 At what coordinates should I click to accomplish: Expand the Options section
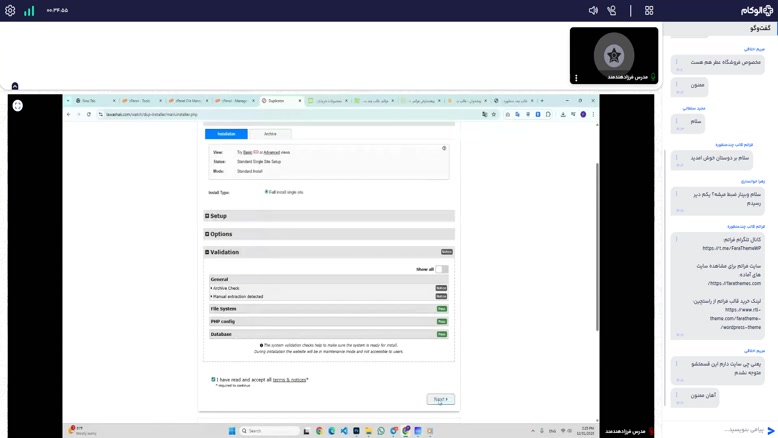pyautogui.click(x=220, y=234)
